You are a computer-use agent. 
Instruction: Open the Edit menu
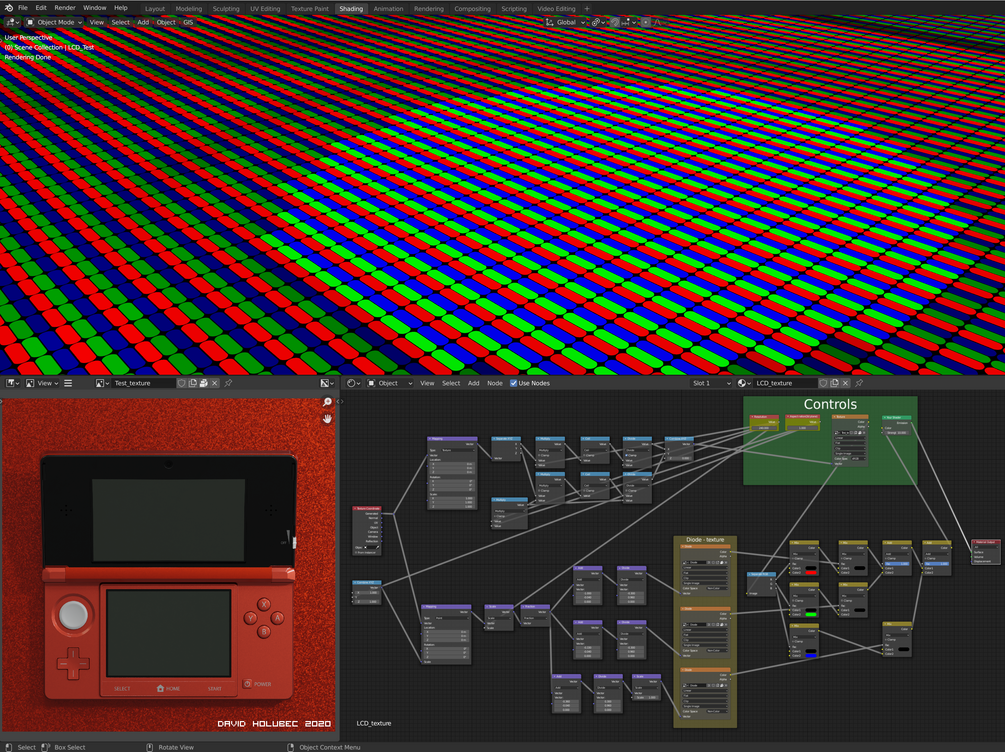41,8
